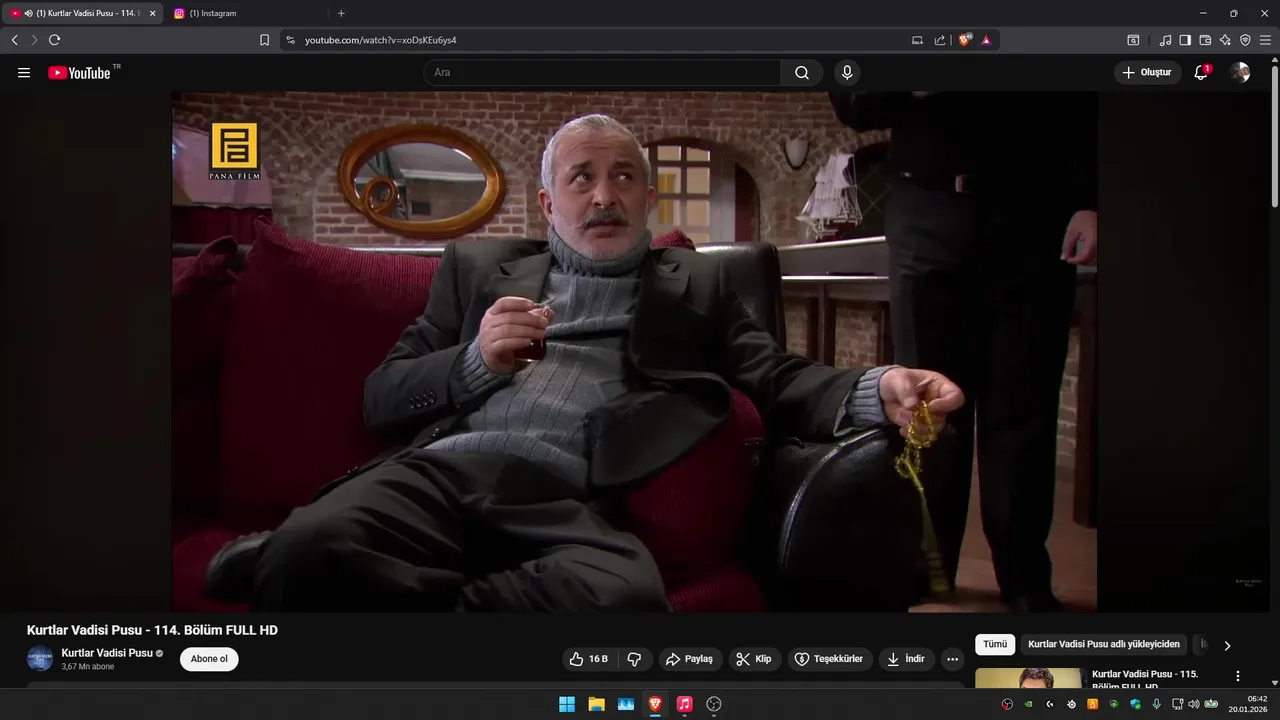
Task: Open a new browser tab
Action: [x=341, y=13]
